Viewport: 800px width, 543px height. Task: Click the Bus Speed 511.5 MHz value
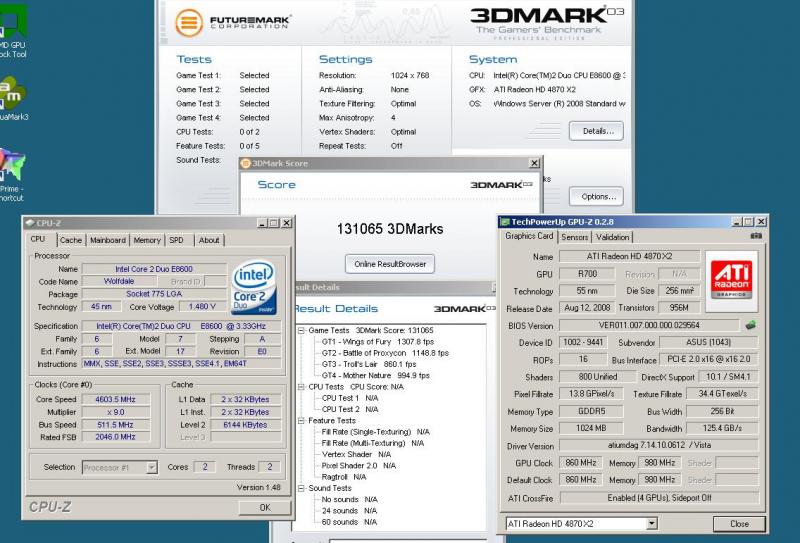115,425
